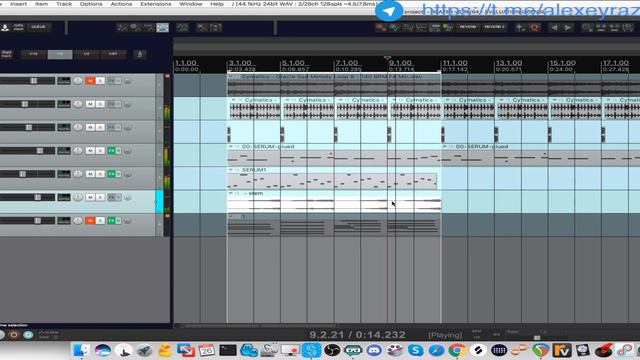
Task: Select the 00-SERUM-glued MIDI item at bar 3
Action: pos(334,155)
